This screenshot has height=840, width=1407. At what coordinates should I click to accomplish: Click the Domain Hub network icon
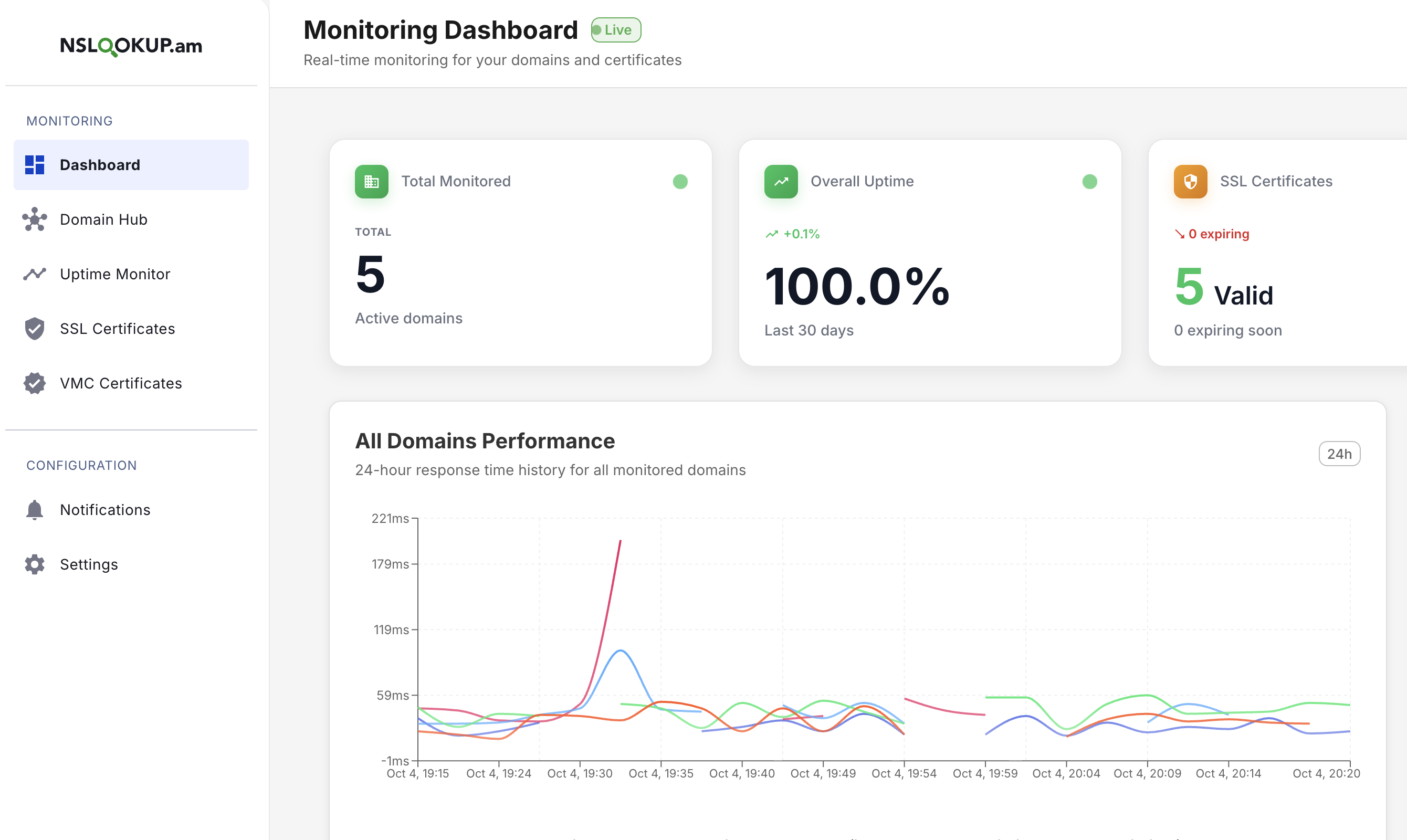(x=35, y=219)
